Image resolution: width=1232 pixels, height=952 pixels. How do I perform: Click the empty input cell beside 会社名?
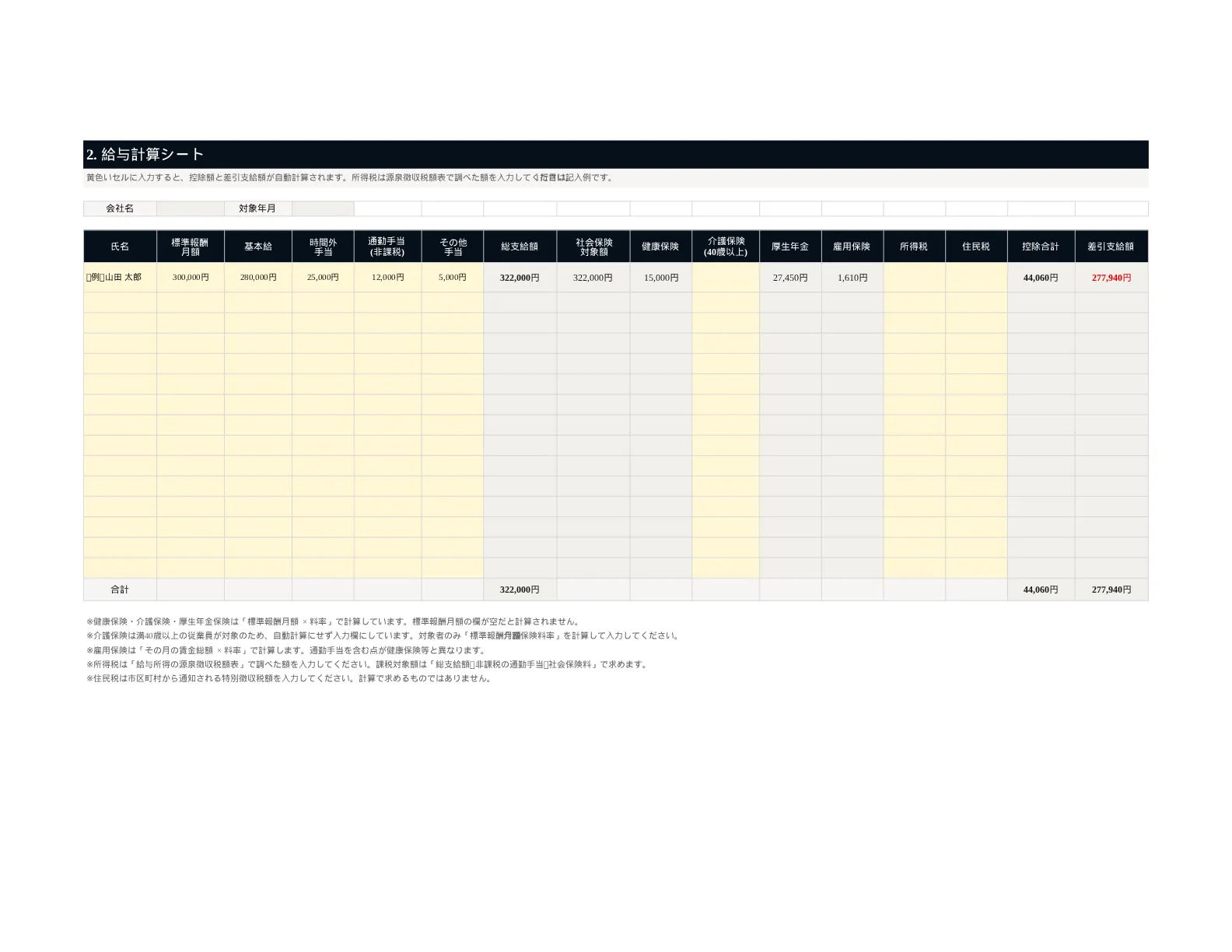pos(191,208)
